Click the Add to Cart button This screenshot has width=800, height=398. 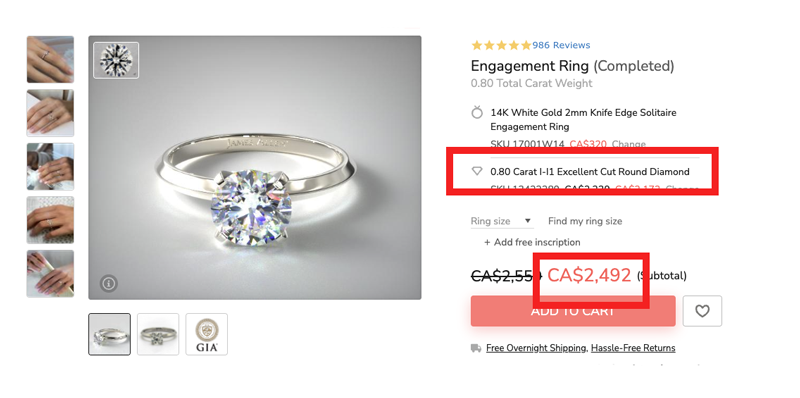[573, 311]
